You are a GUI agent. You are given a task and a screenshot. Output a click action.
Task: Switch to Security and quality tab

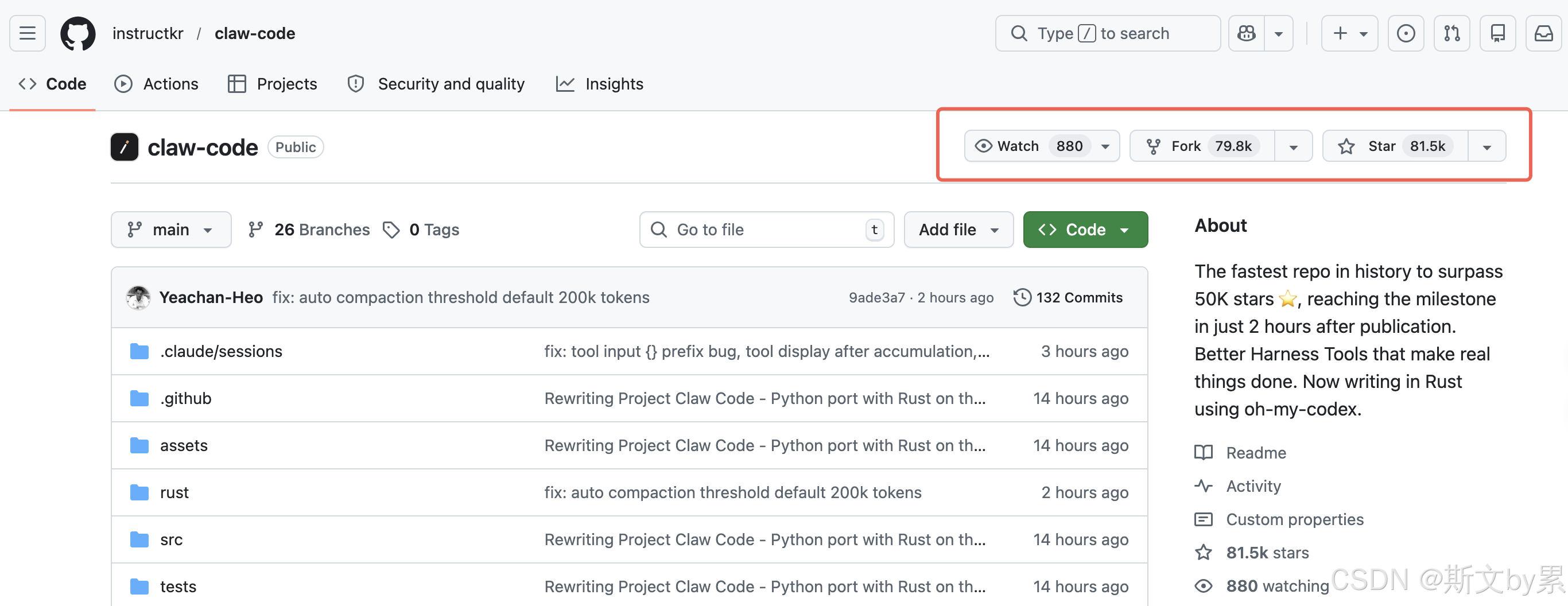point(436,84)
